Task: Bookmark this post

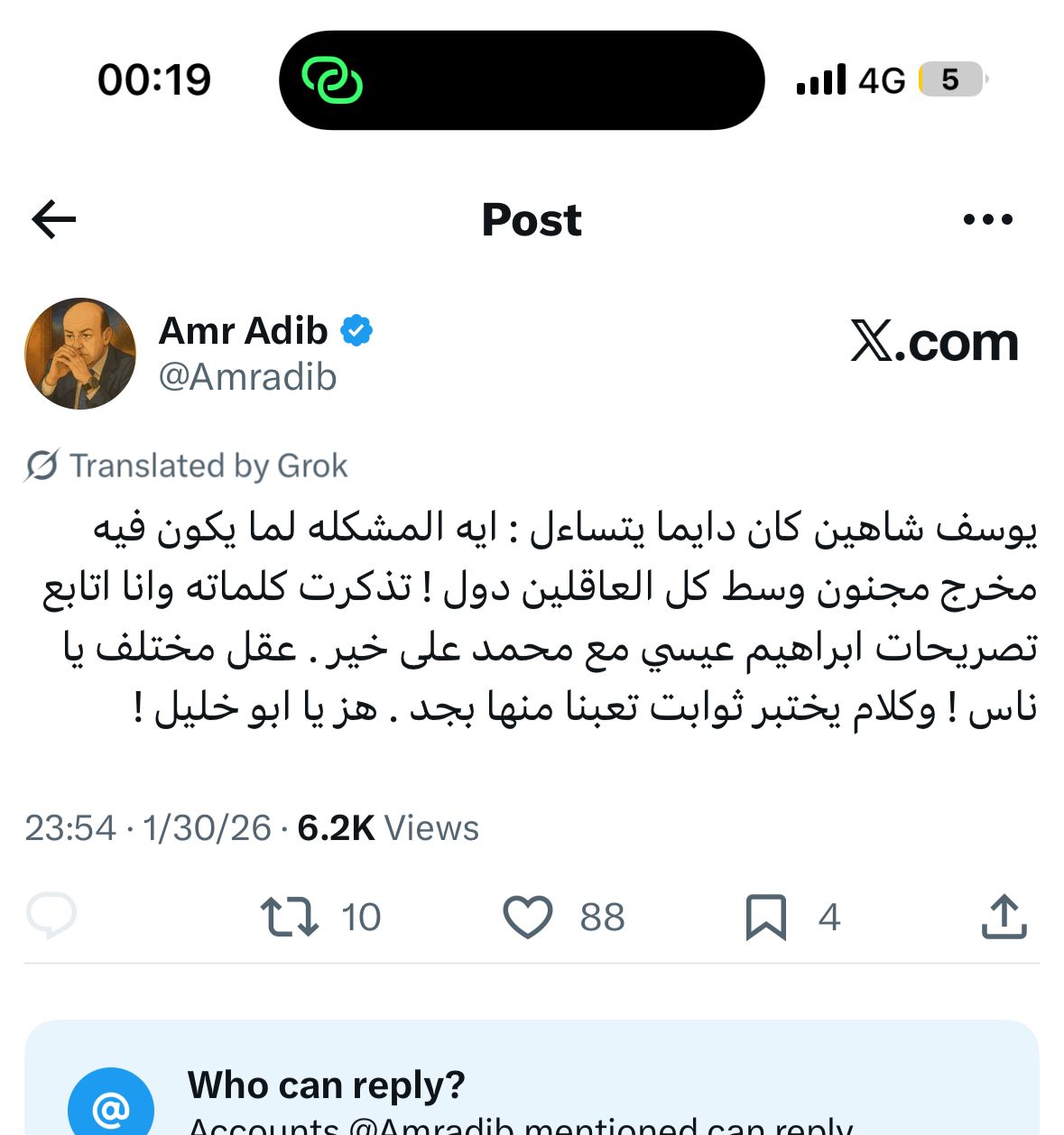Action: pyautogui.click(x=765, y=917)
